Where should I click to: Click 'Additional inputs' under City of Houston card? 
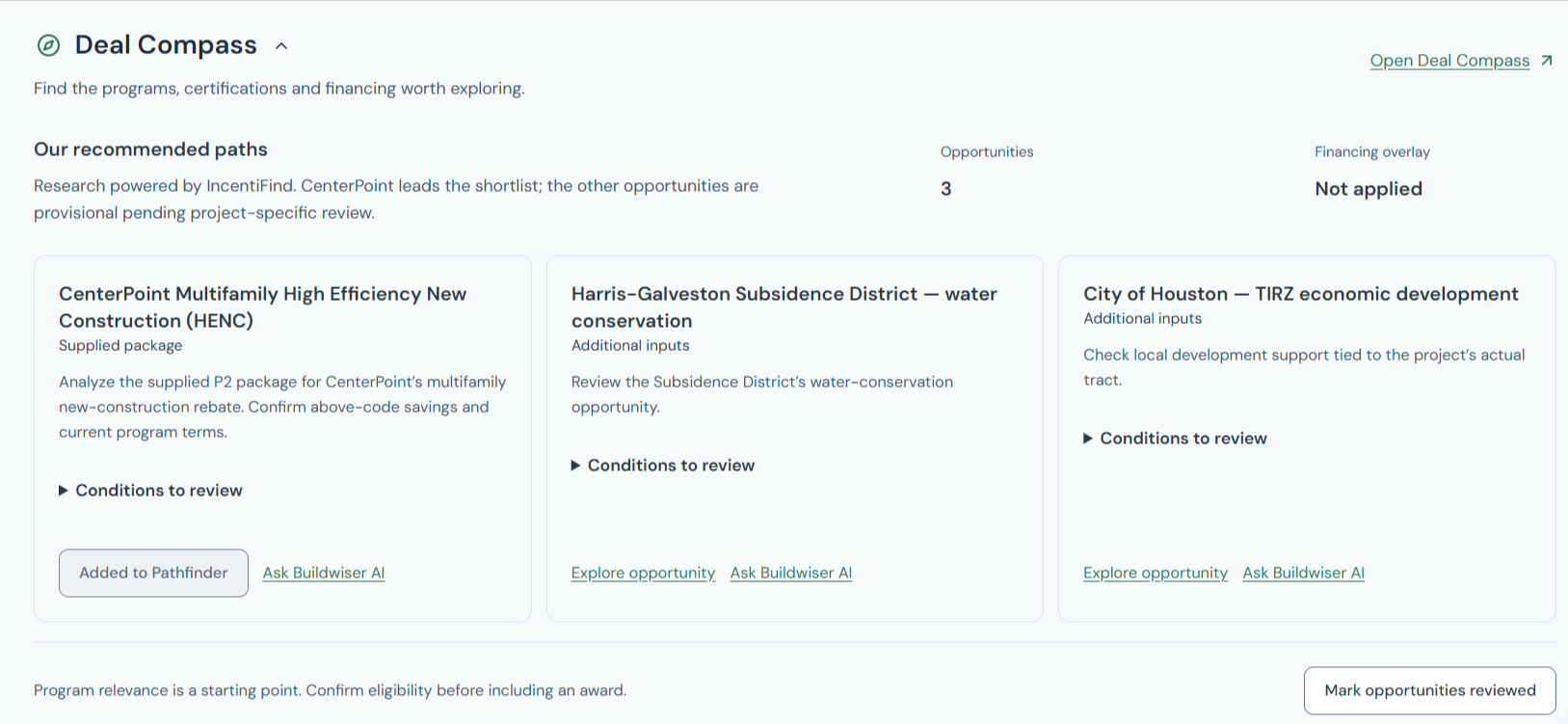(1143, 318)
